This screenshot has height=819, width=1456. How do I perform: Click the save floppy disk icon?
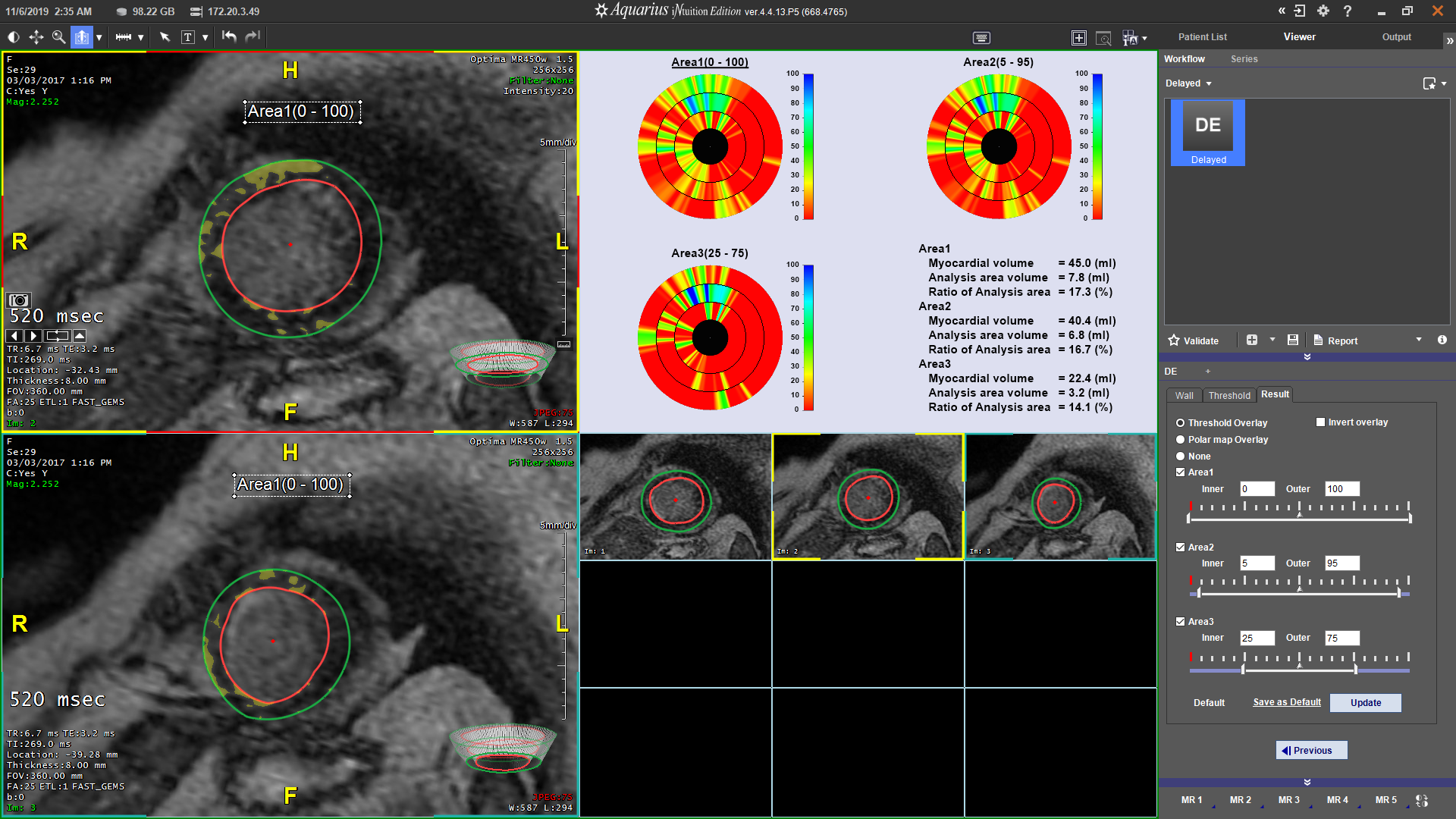coord(1293,340)
